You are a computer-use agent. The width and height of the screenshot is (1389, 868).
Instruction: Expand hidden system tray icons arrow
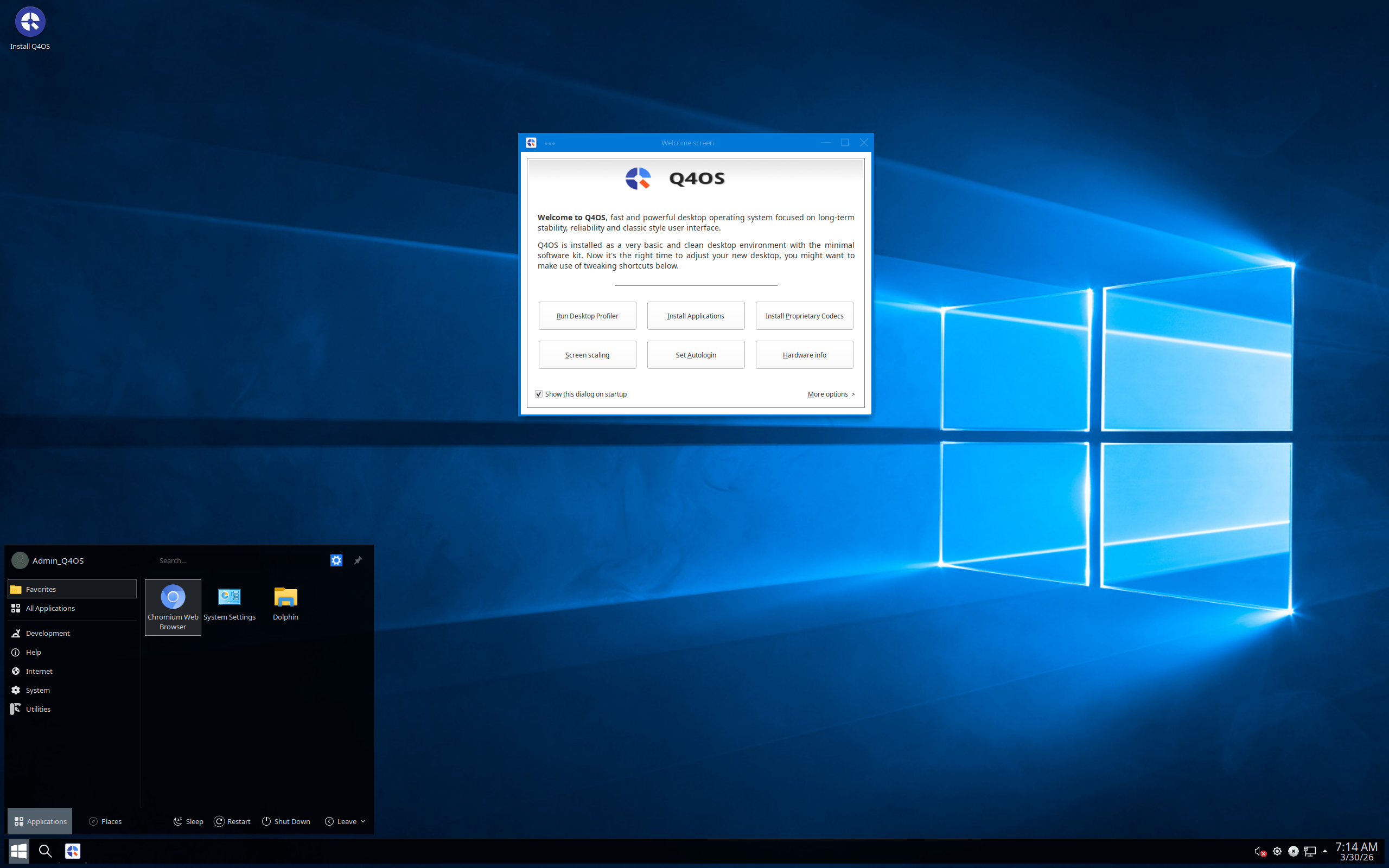click(1325, 851)
